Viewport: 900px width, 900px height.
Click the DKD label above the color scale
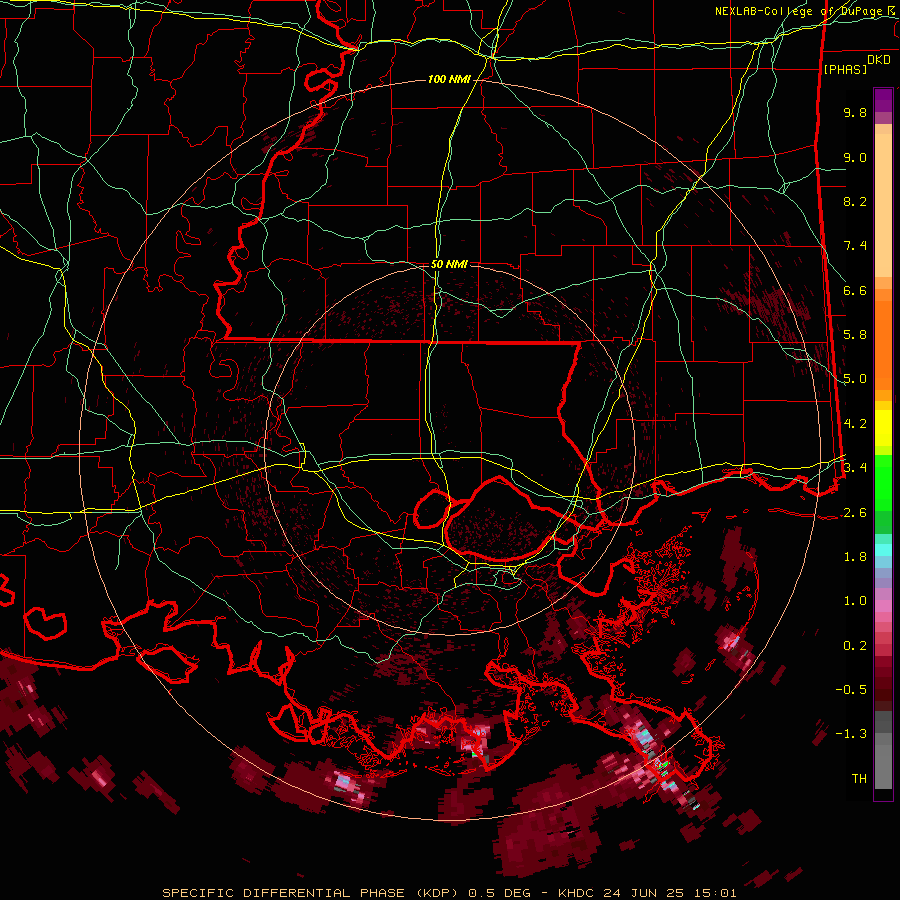point(879,60)
